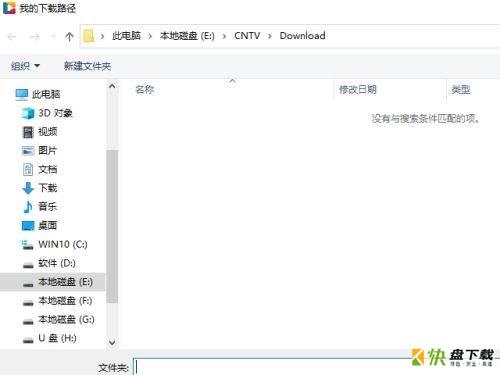Select 本地磁盘 (G:) drive in sidebar
Viewport: 500px width, 375px height.
(x=58, y=320)
